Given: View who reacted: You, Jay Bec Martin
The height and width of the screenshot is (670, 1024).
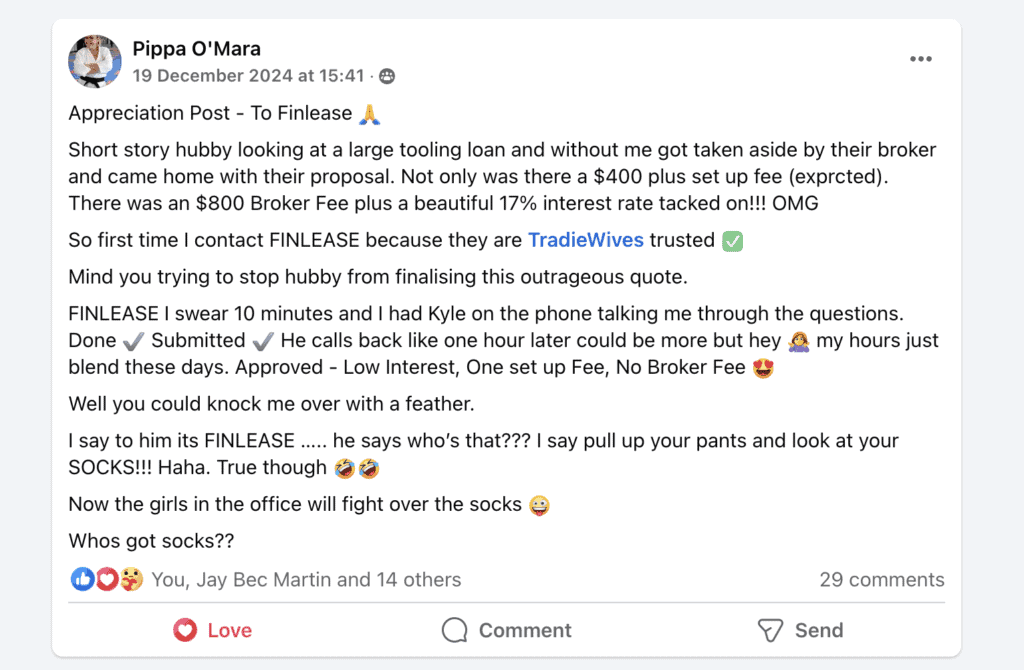Looking at the screenshot, I should 306,580.
